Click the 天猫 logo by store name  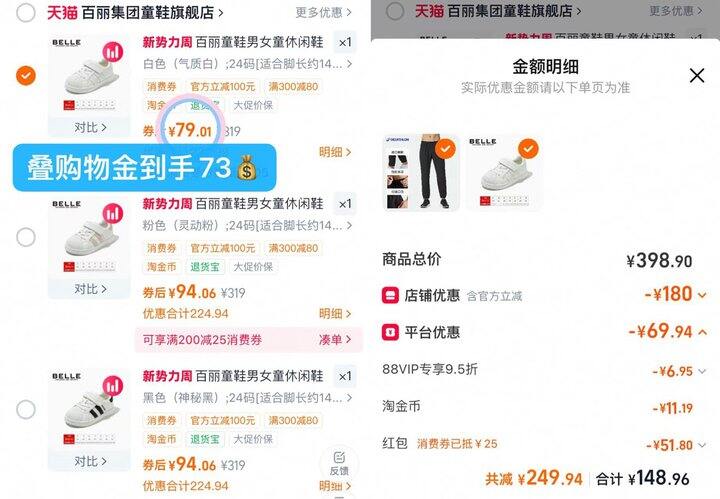point(62,12)
